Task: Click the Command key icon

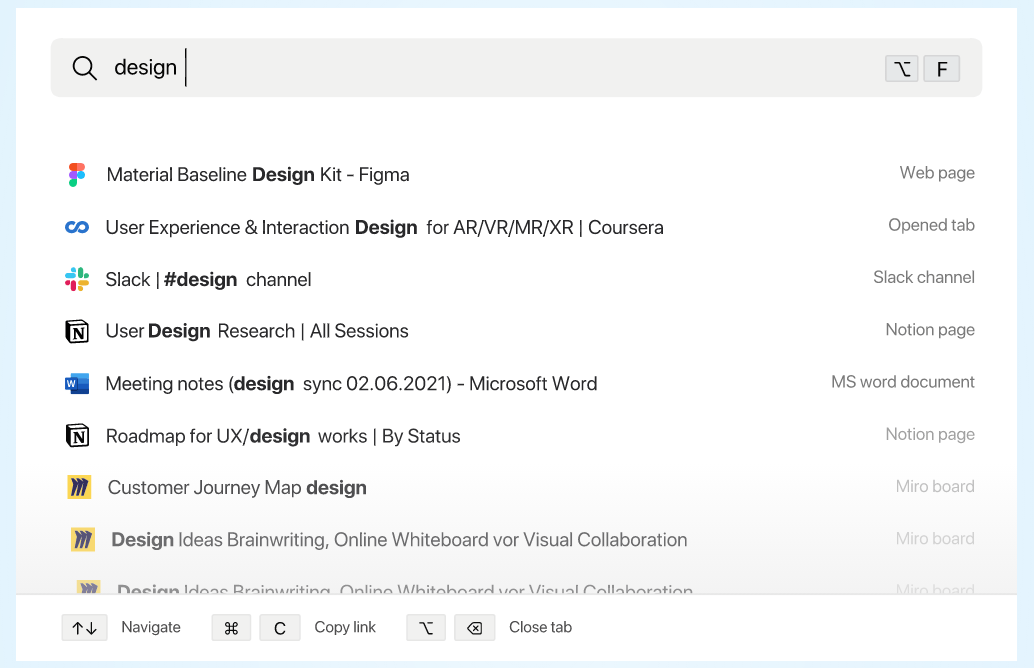Action: (231, 628)
